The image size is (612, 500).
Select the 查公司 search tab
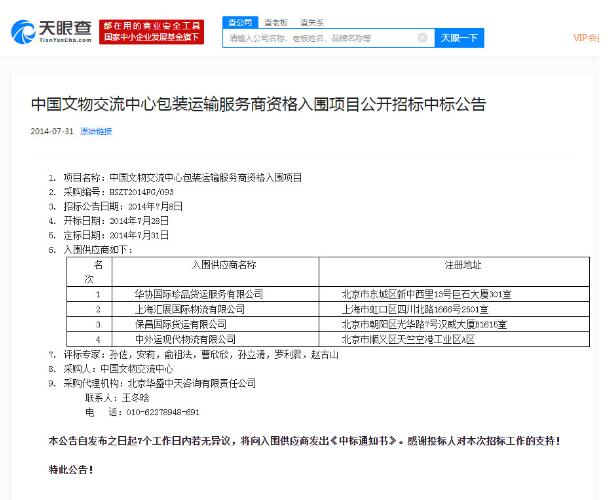(x=239, y=21)
